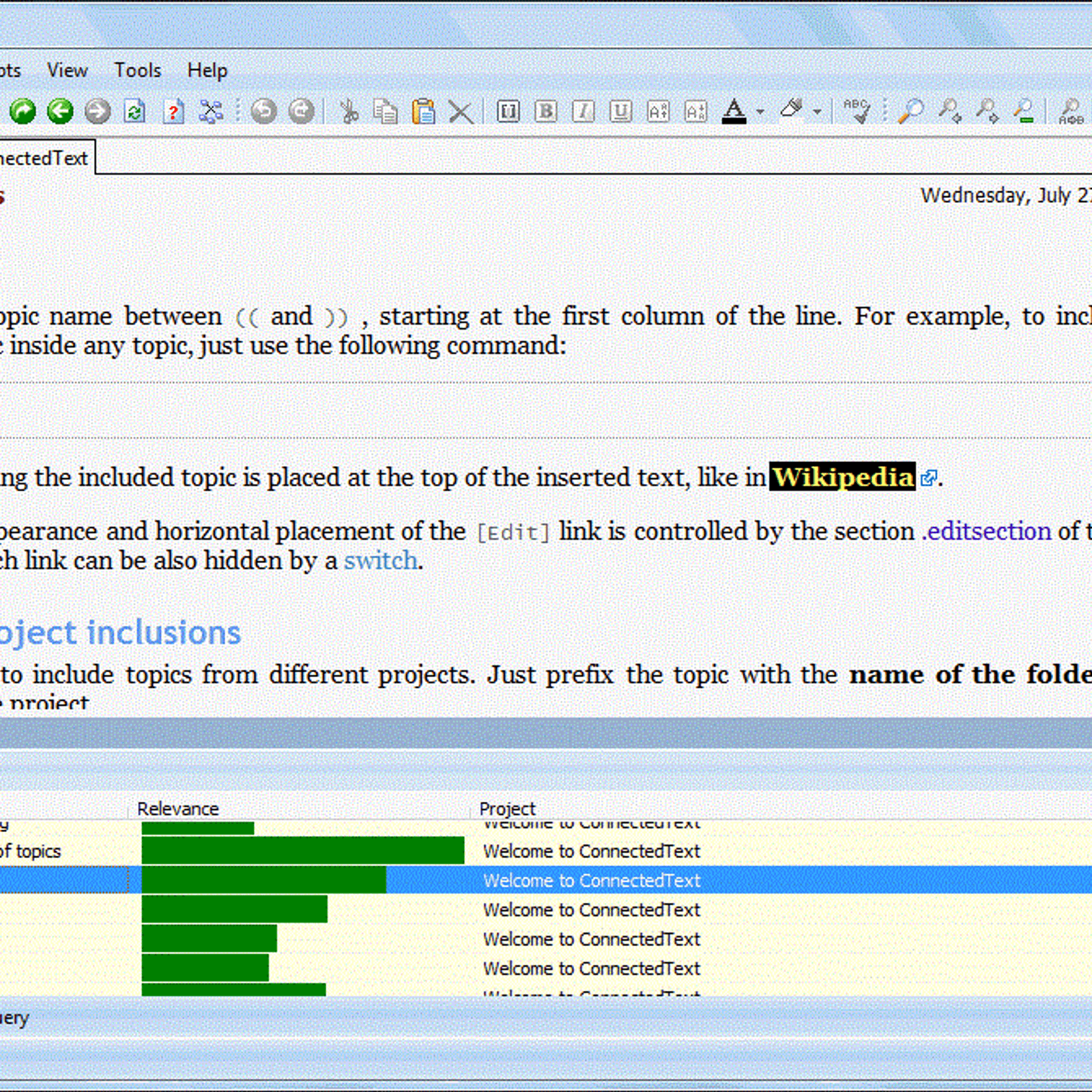Select the search result row 'of topics'
This screenshot has width=1092, height=1092.
[x=546, y=851]
